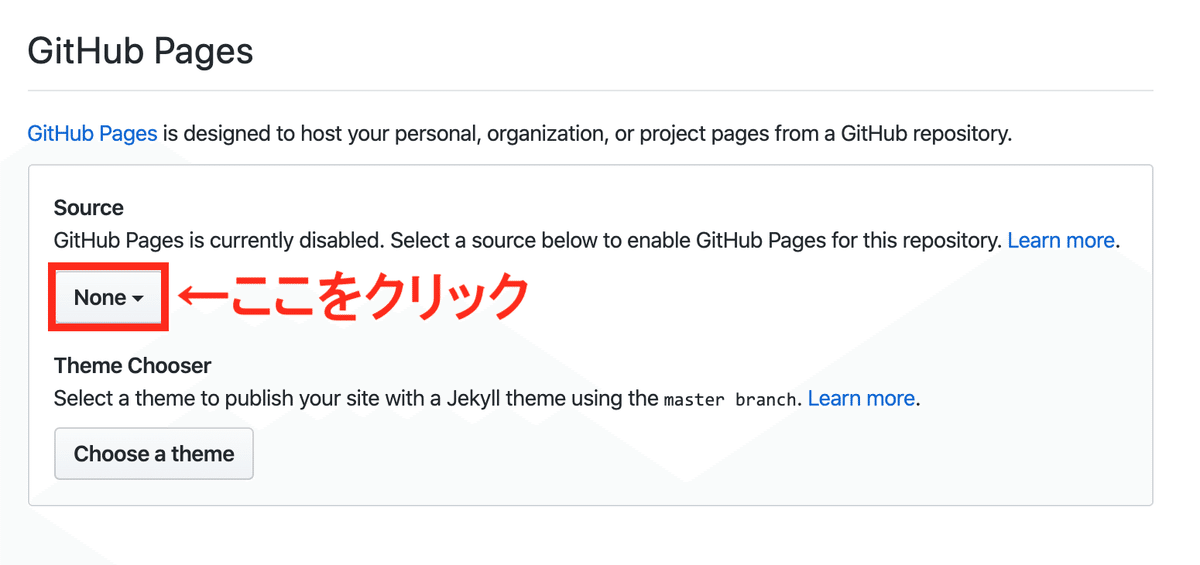Follow Learn more link under Theme Chooser

pyautogui.click(x=861, y=398)
